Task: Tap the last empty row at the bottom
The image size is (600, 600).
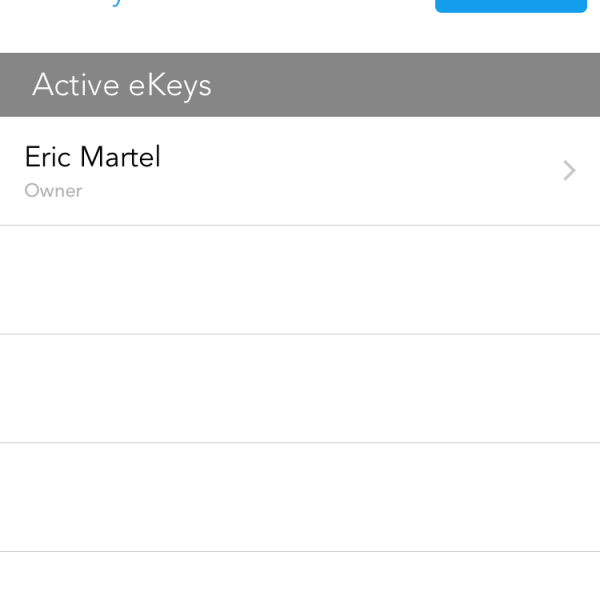Action: point(300,576)
